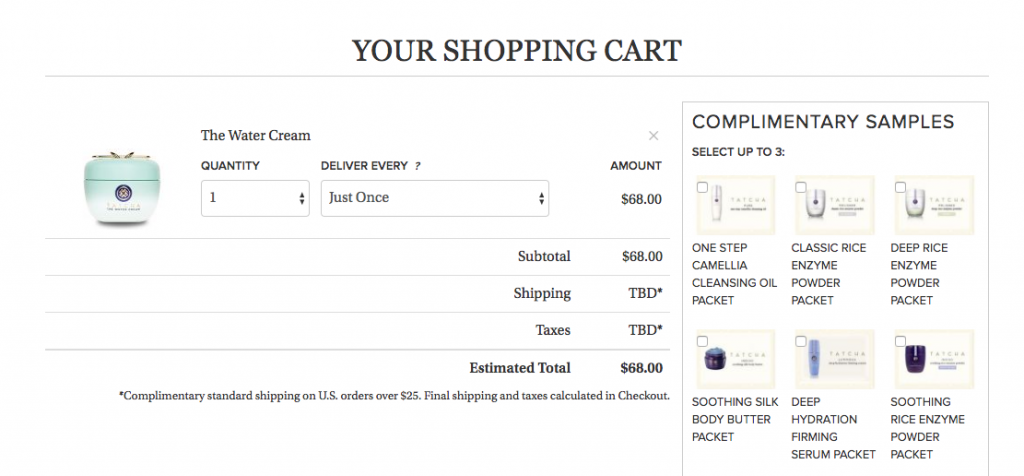Click the Deep Rice Enzyme Powder packet image
Viewport: 1024px width, 476px height.
pos(936,206)
